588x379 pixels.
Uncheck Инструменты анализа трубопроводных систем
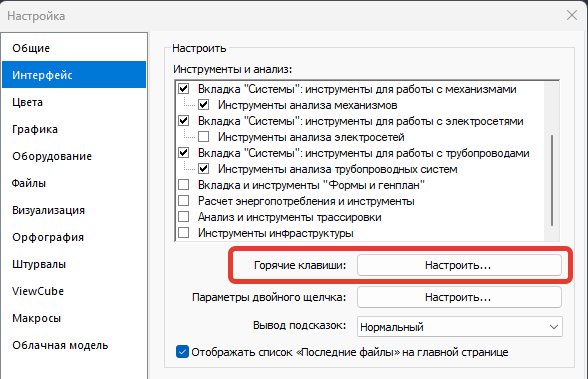pos(204,169)
